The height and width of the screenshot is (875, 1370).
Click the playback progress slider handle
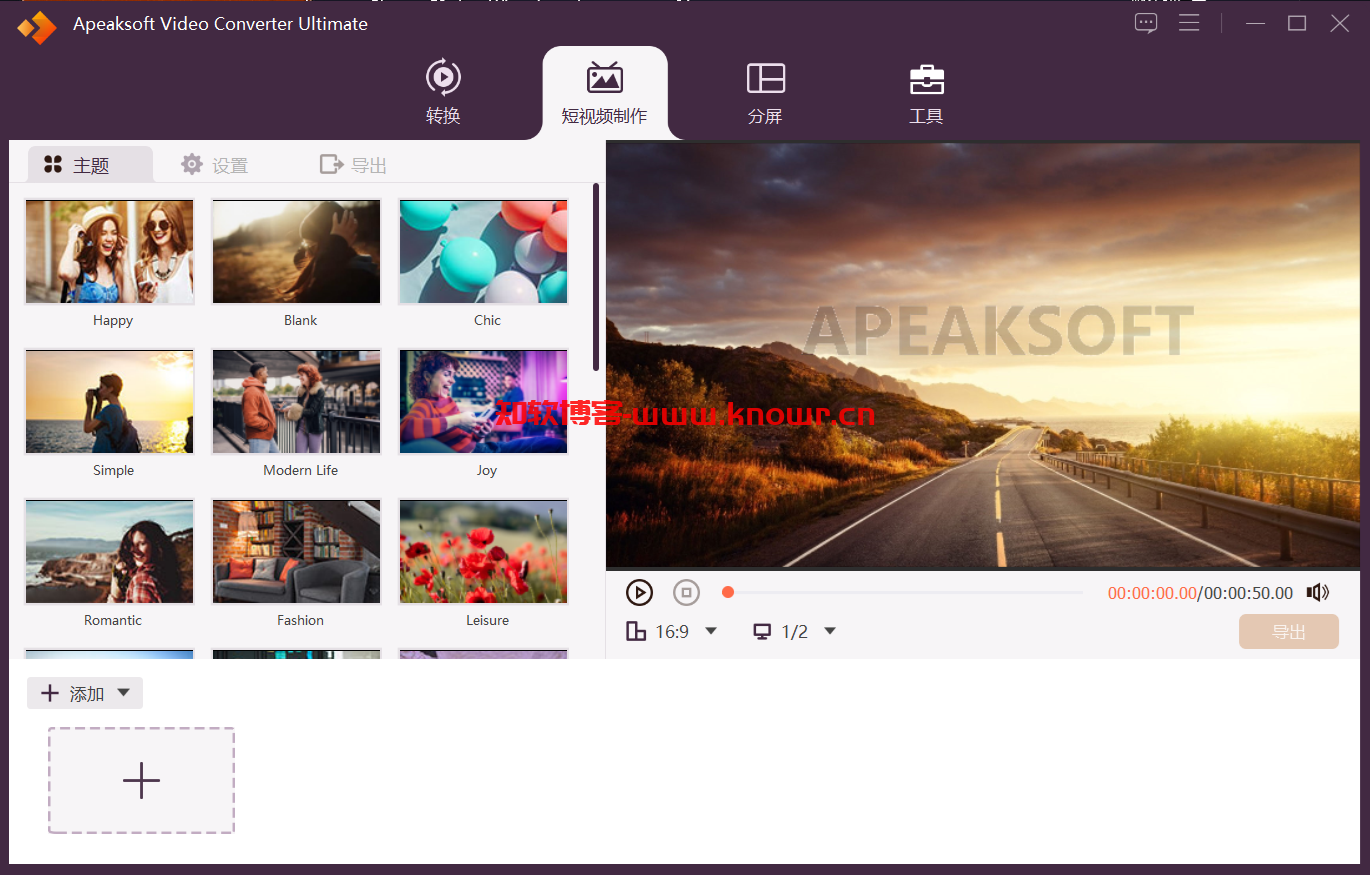[728, 593]
